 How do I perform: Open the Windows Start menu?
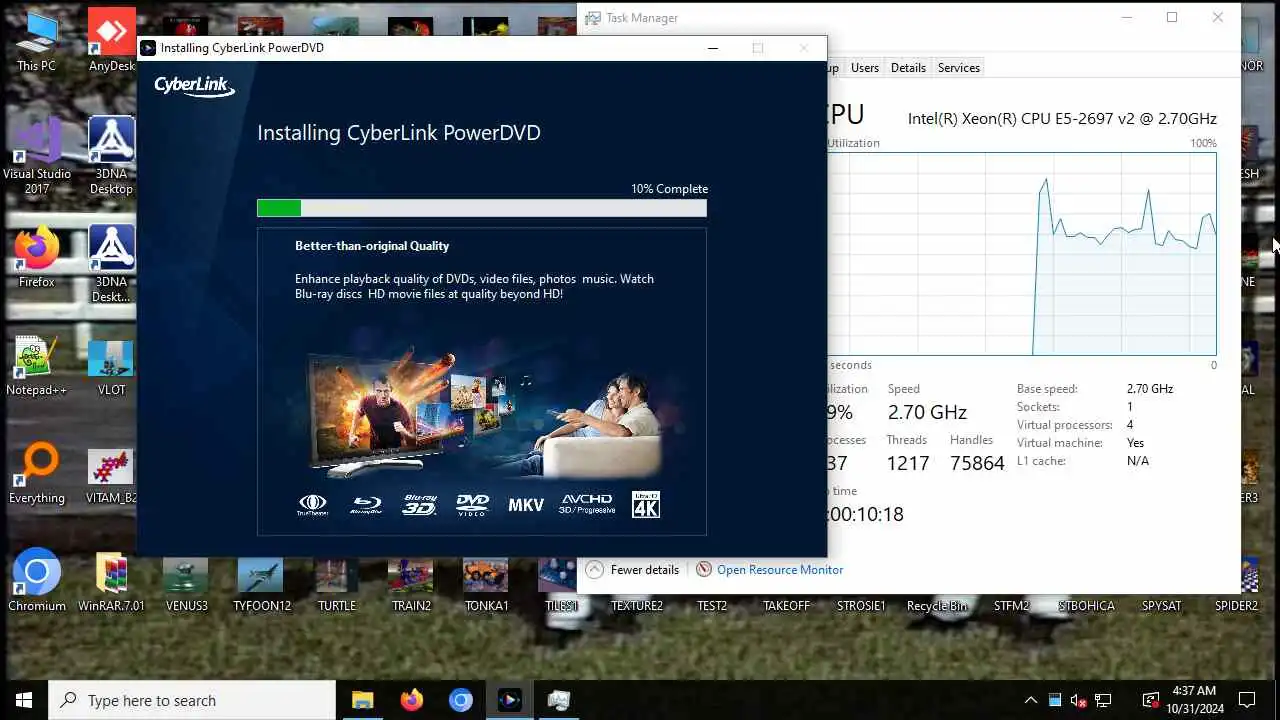tap(24, 700)
